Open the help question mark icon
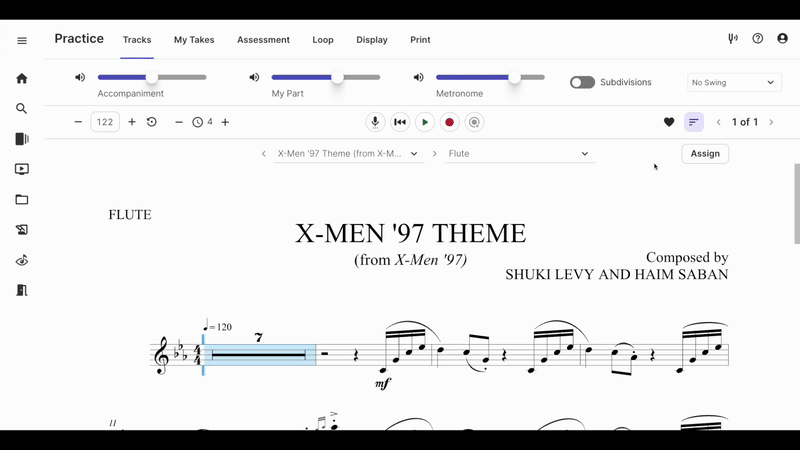 click(758, 39)
